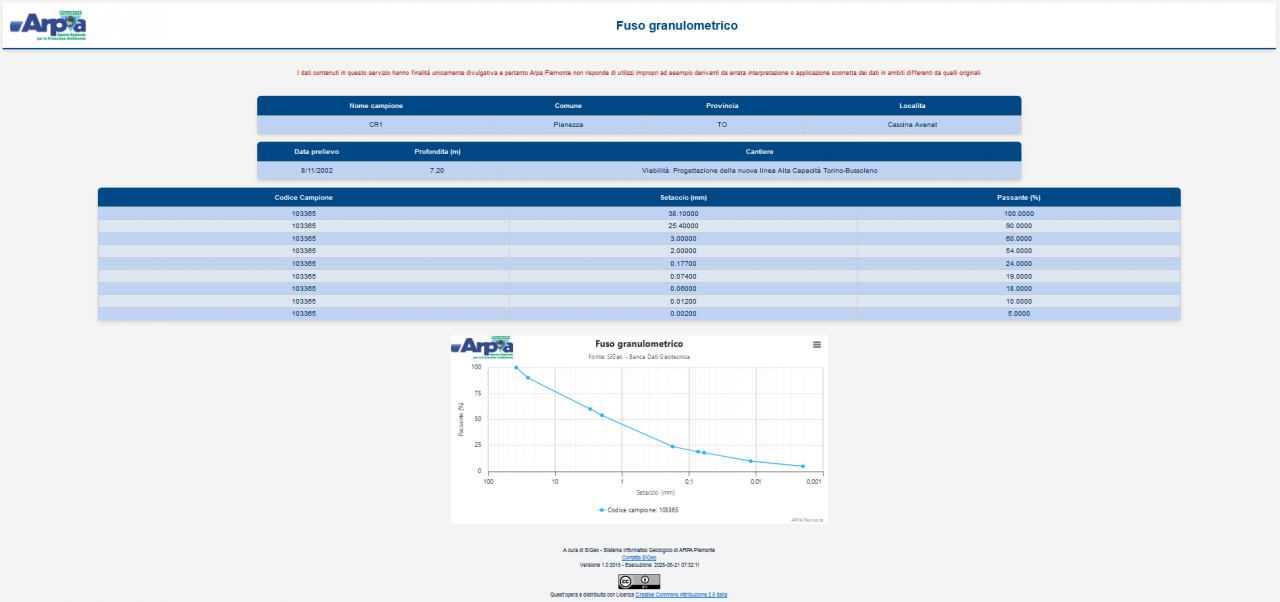The image size is (1280, 602).
Task: Select the 38.10000 setaccio cell
Action: 683,213
